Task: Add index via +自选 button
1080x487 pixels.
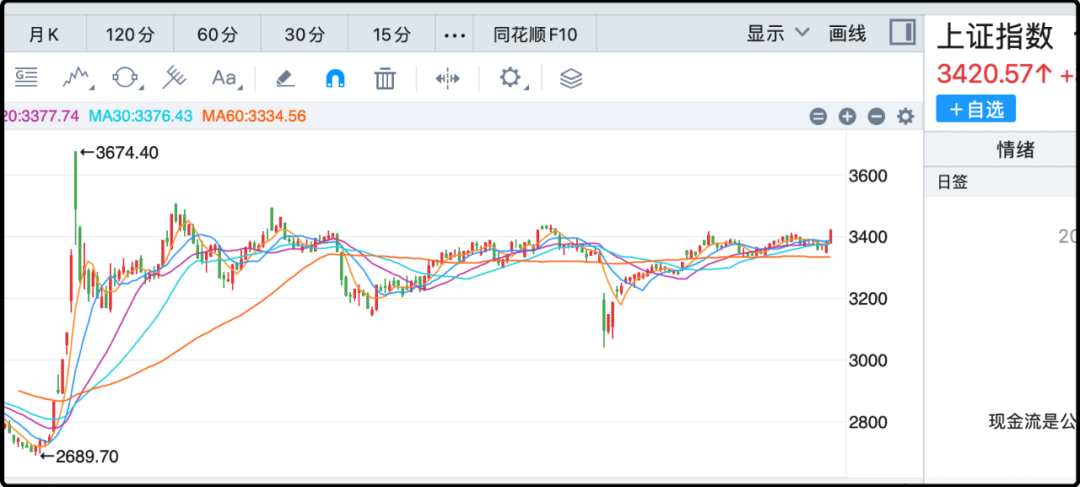Action: (975, 109)
